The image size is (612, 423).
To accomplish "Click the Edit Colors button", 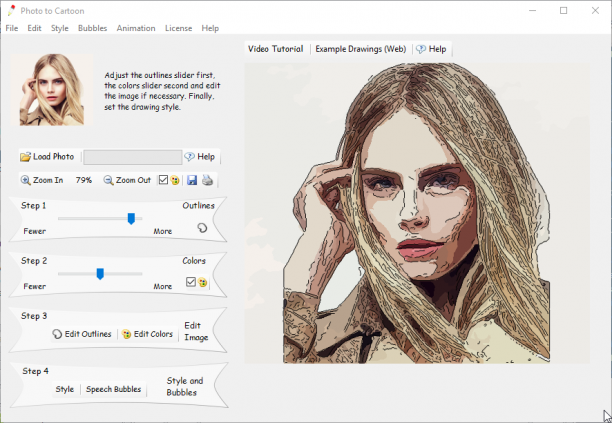I will pos(147,334).
